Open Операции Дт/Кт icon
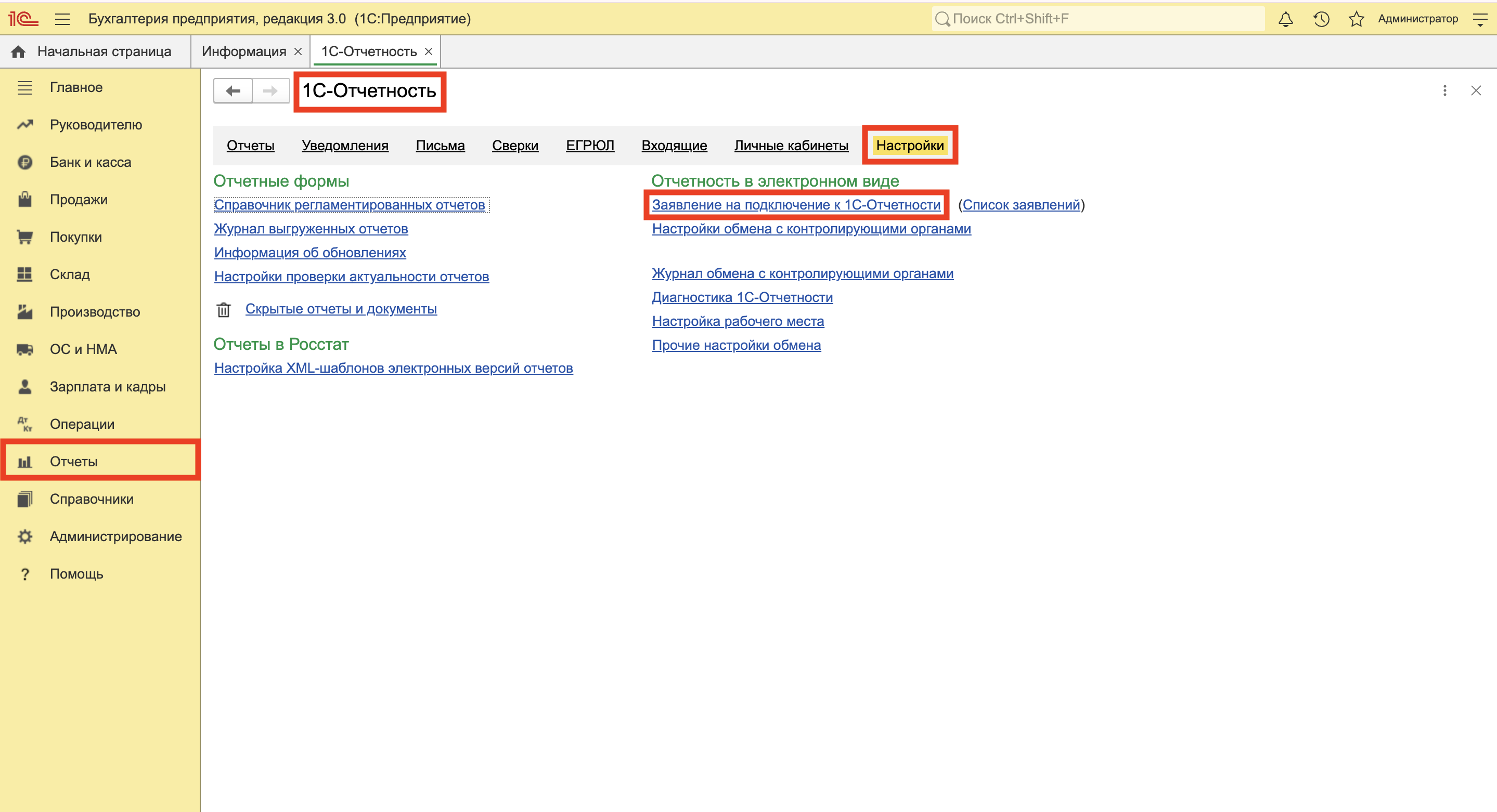Screen dimensions: 1497x812 (24, 424)
